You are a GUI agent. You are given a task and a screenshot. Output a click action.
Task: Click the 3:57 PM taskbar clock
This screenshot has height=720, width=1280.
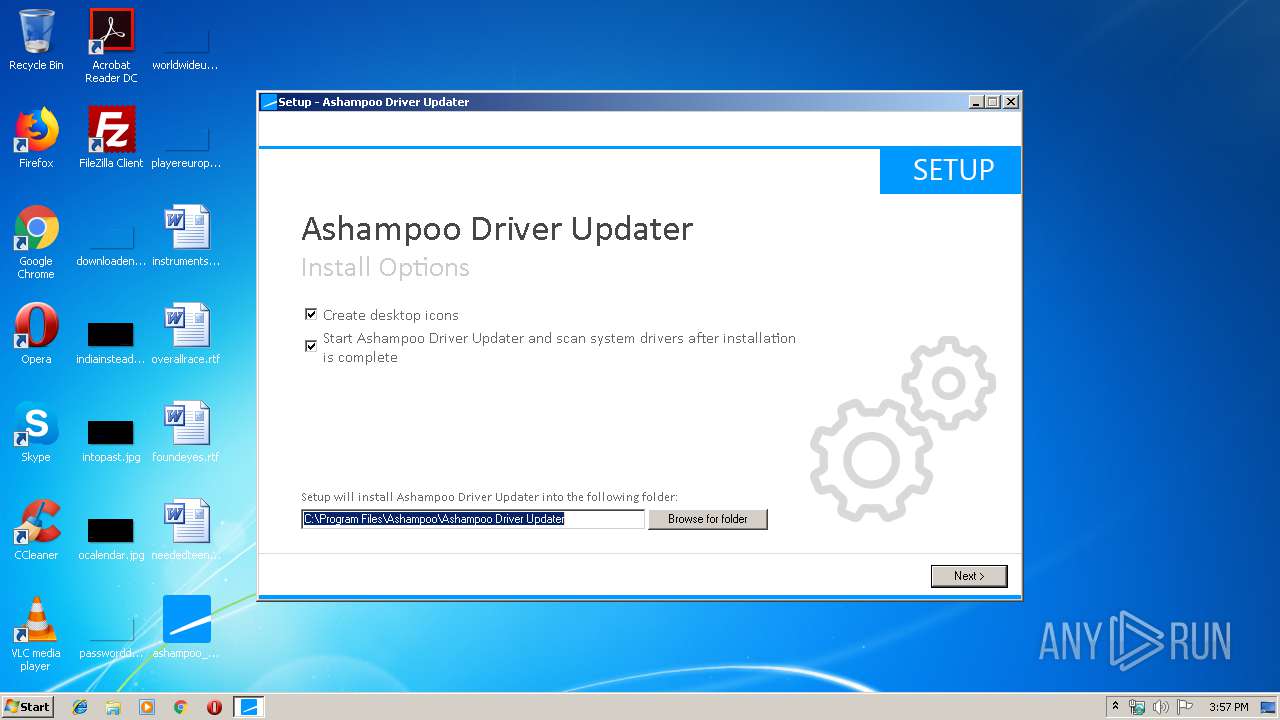pyautogui.click(x=1228, y=707)
